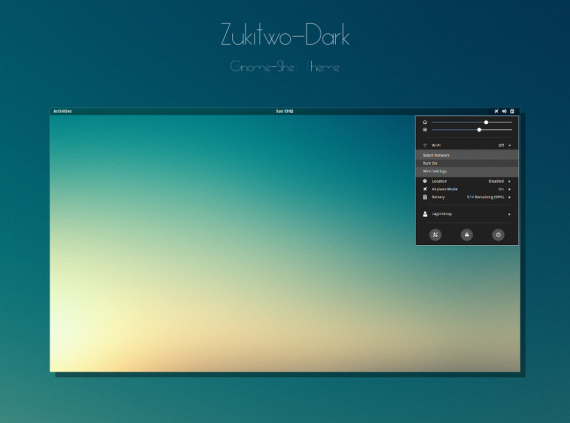
Task: Click the battery icon in top bar
Action: pos(512,111)
